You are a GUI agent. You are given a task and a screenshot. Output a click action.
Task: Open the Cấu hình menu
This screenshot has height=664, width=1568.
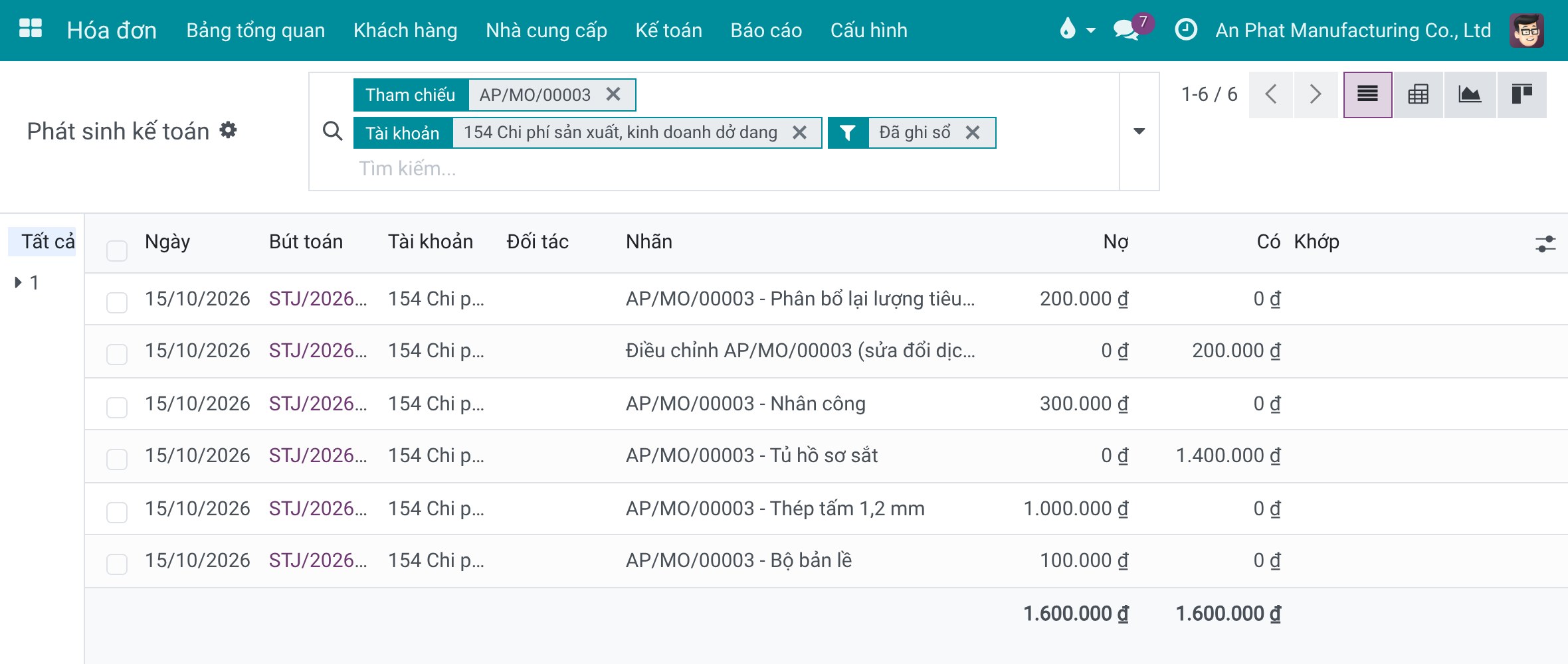[x=868, y=31]
